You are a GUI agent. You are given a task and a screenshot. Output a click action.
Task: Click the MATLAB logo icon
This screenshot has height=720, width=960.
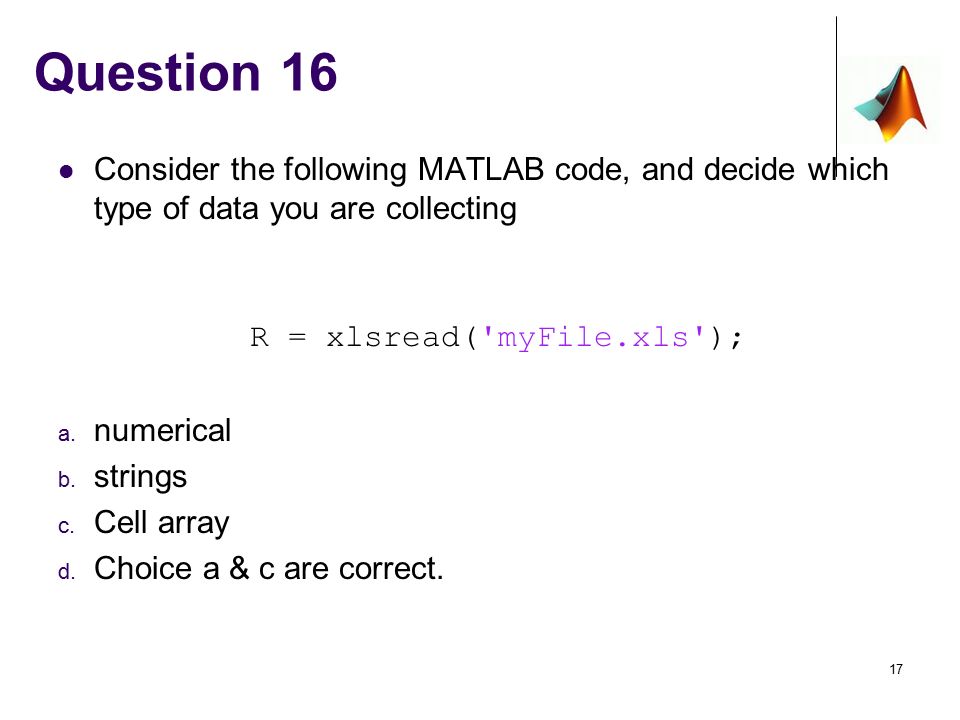click(891, 102)
